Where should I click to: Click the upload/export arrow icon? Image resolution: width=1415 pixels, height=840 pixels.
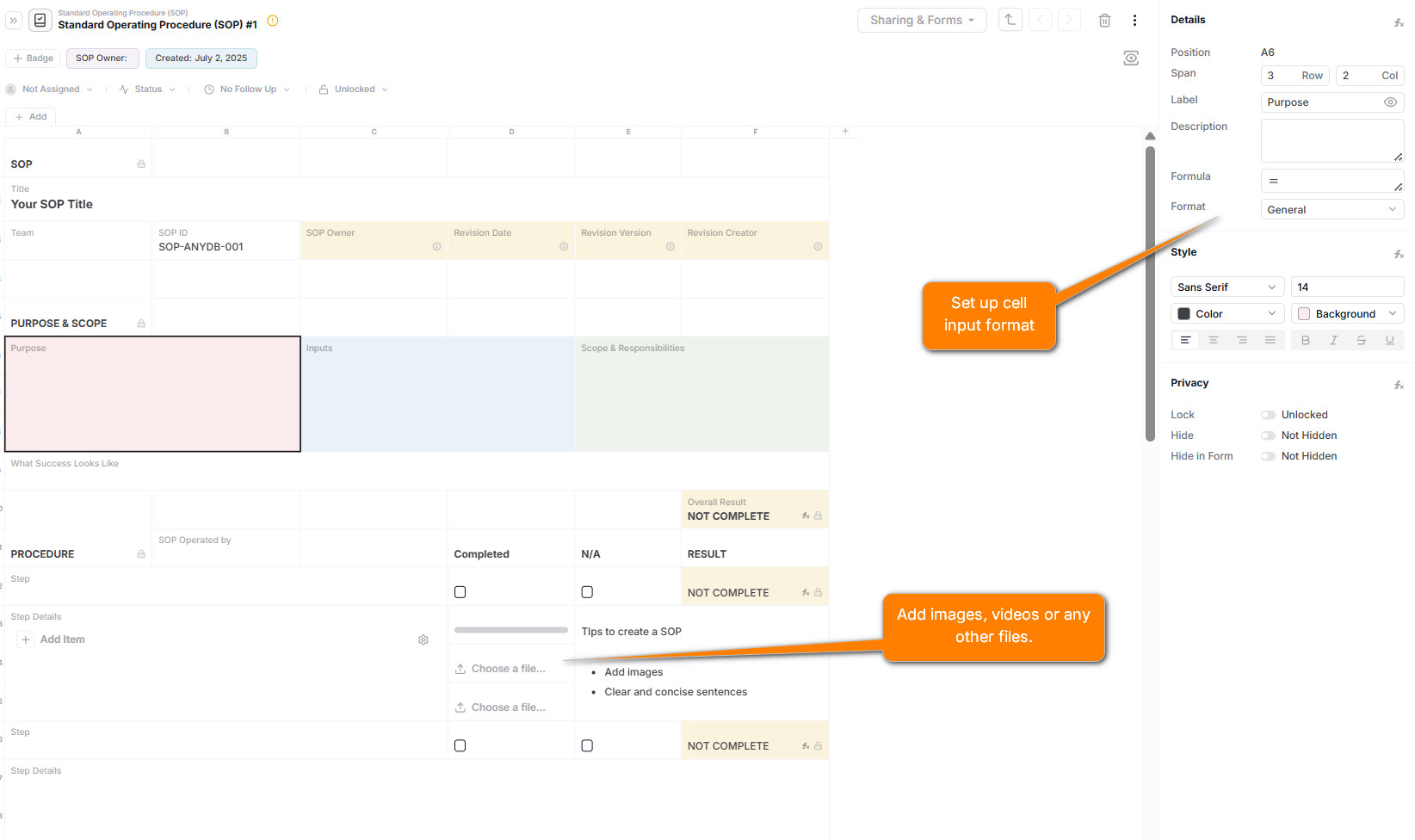pyautogui.click(x=1010, y=20)
